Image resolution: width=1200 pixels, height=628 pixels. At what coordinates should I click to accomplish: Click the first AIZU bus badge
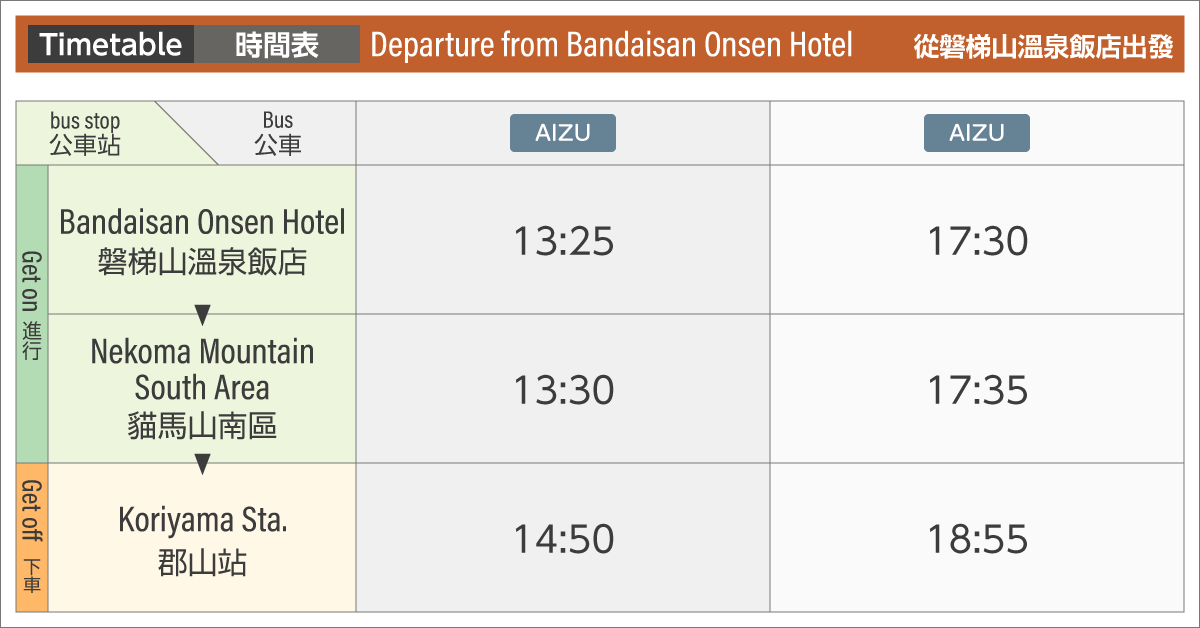[563, 133]
